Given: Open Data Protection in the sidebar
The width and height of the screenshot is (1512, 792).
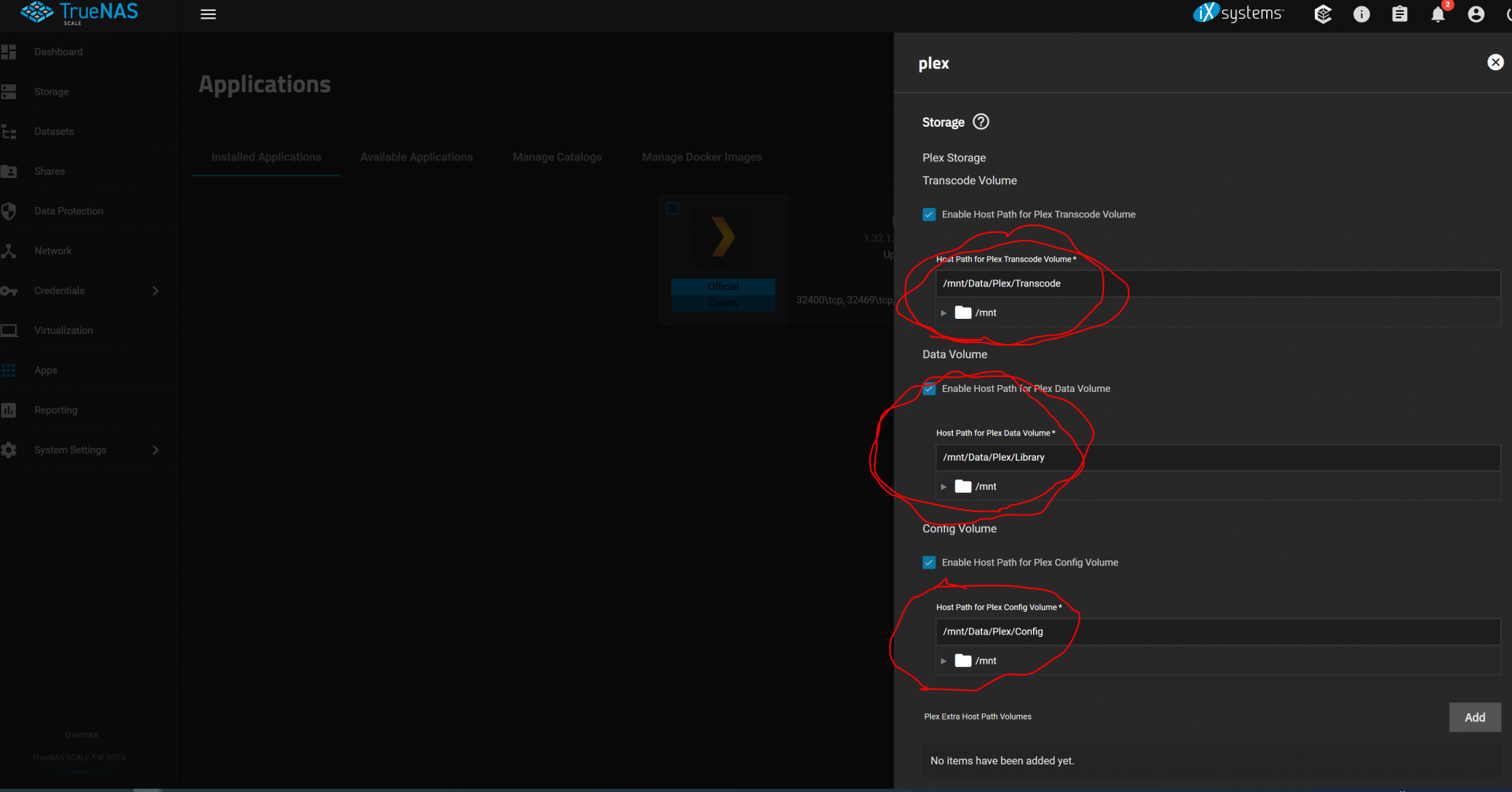Looking at the screenshot, I should pos(69,211).
